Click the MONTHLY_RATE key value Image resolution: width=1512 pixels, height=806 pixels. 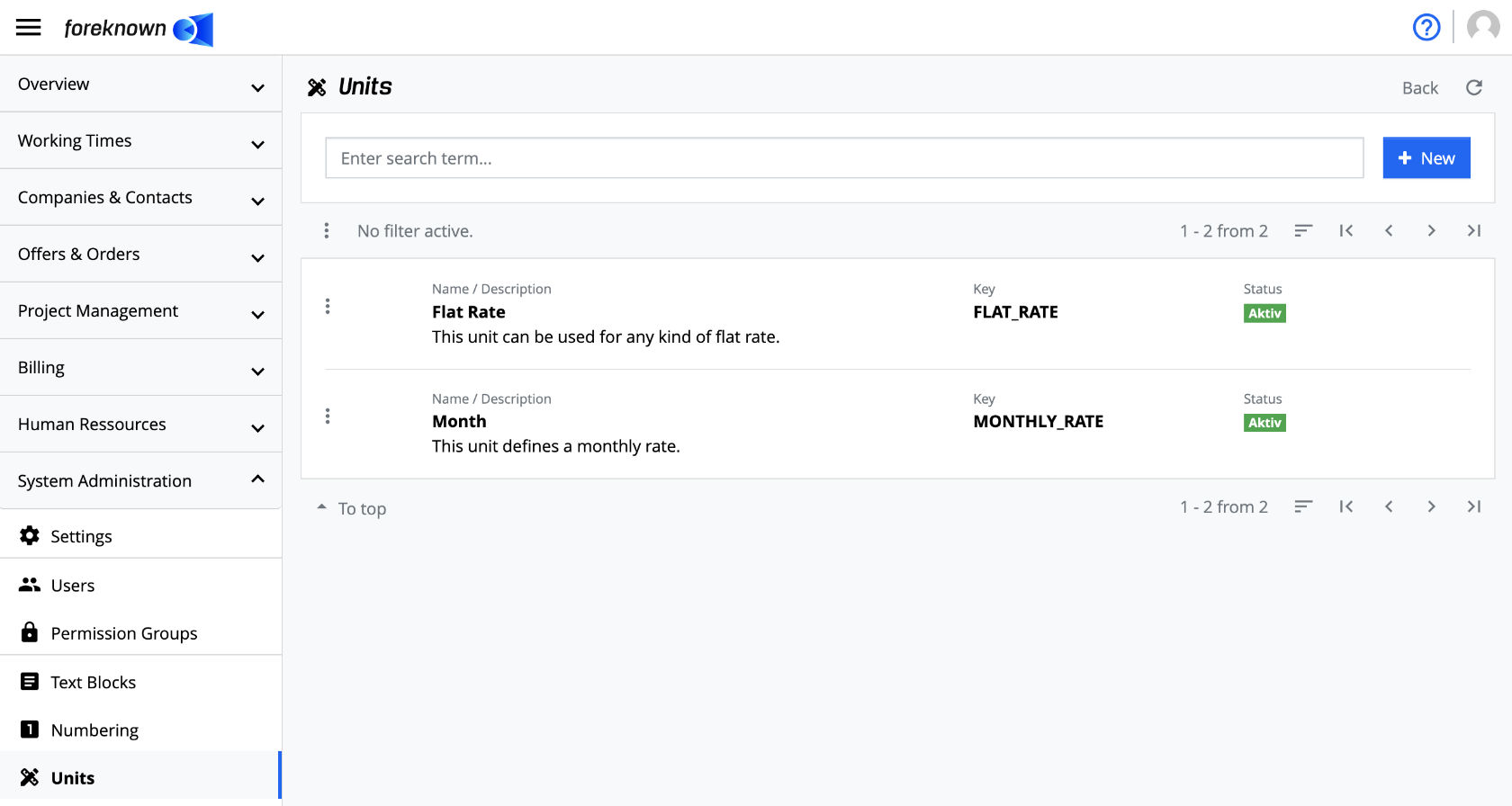pos(1038,421)
